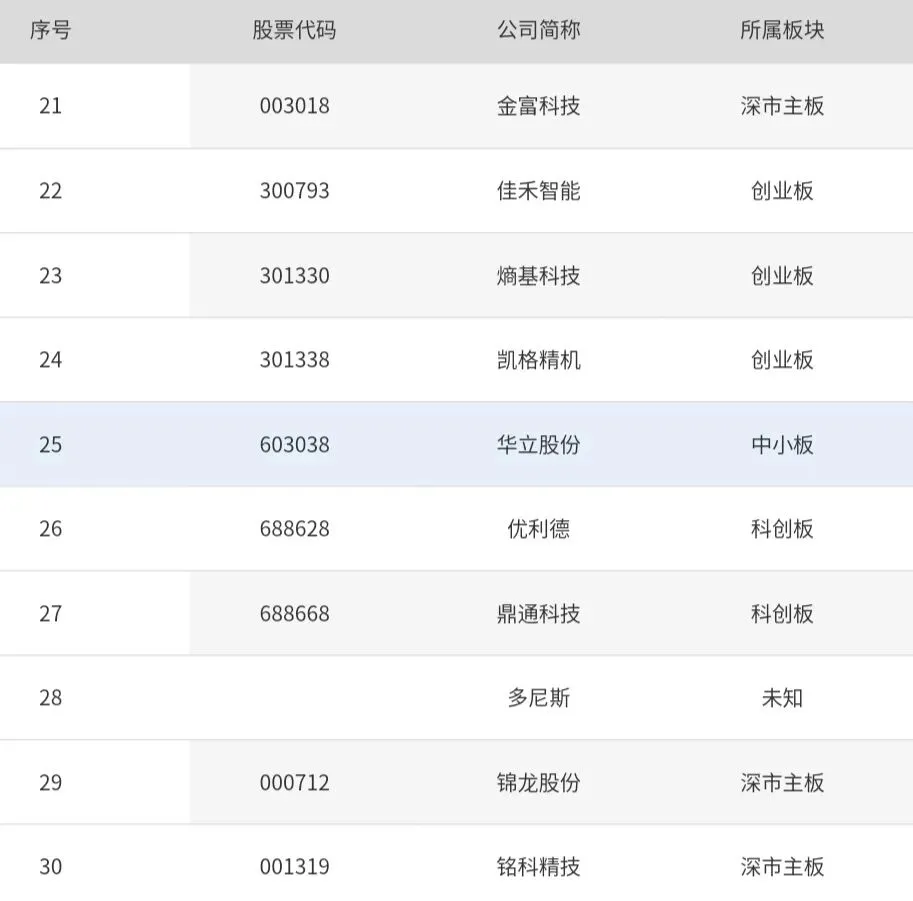Click company name 多尼斯
The width and height of the screenshot is (913, 901).
click(539, 698)
